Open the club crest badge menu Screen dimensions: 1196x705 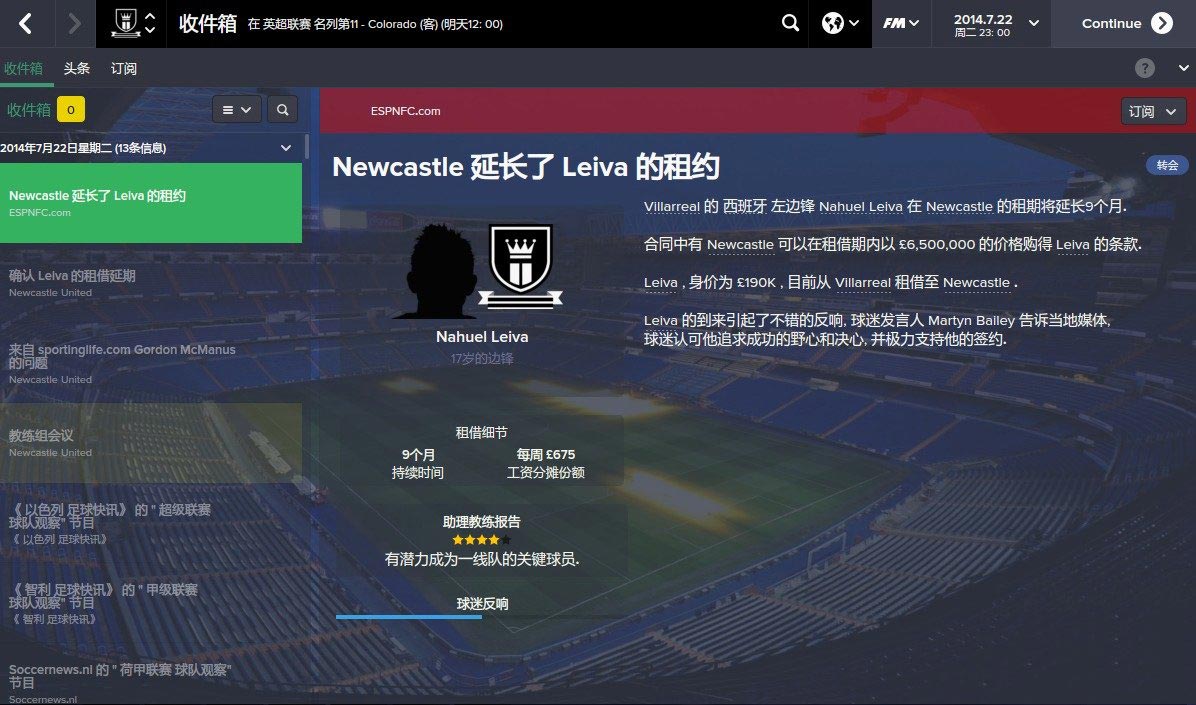tap(133, 24)
